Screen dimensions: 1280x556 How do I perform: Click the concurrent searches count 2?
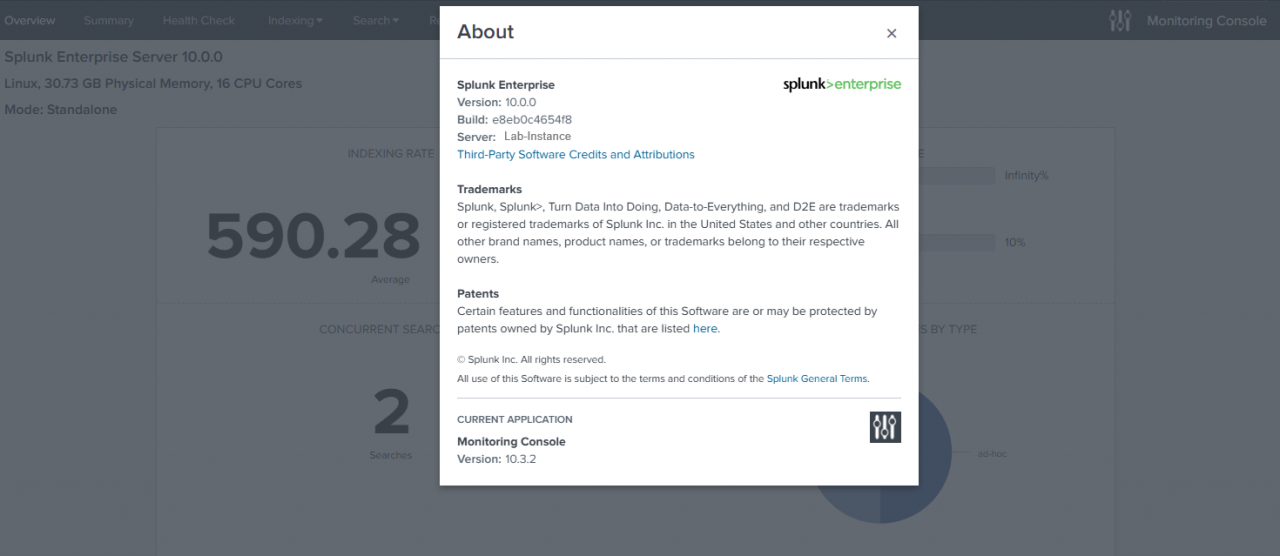point(391,413)
